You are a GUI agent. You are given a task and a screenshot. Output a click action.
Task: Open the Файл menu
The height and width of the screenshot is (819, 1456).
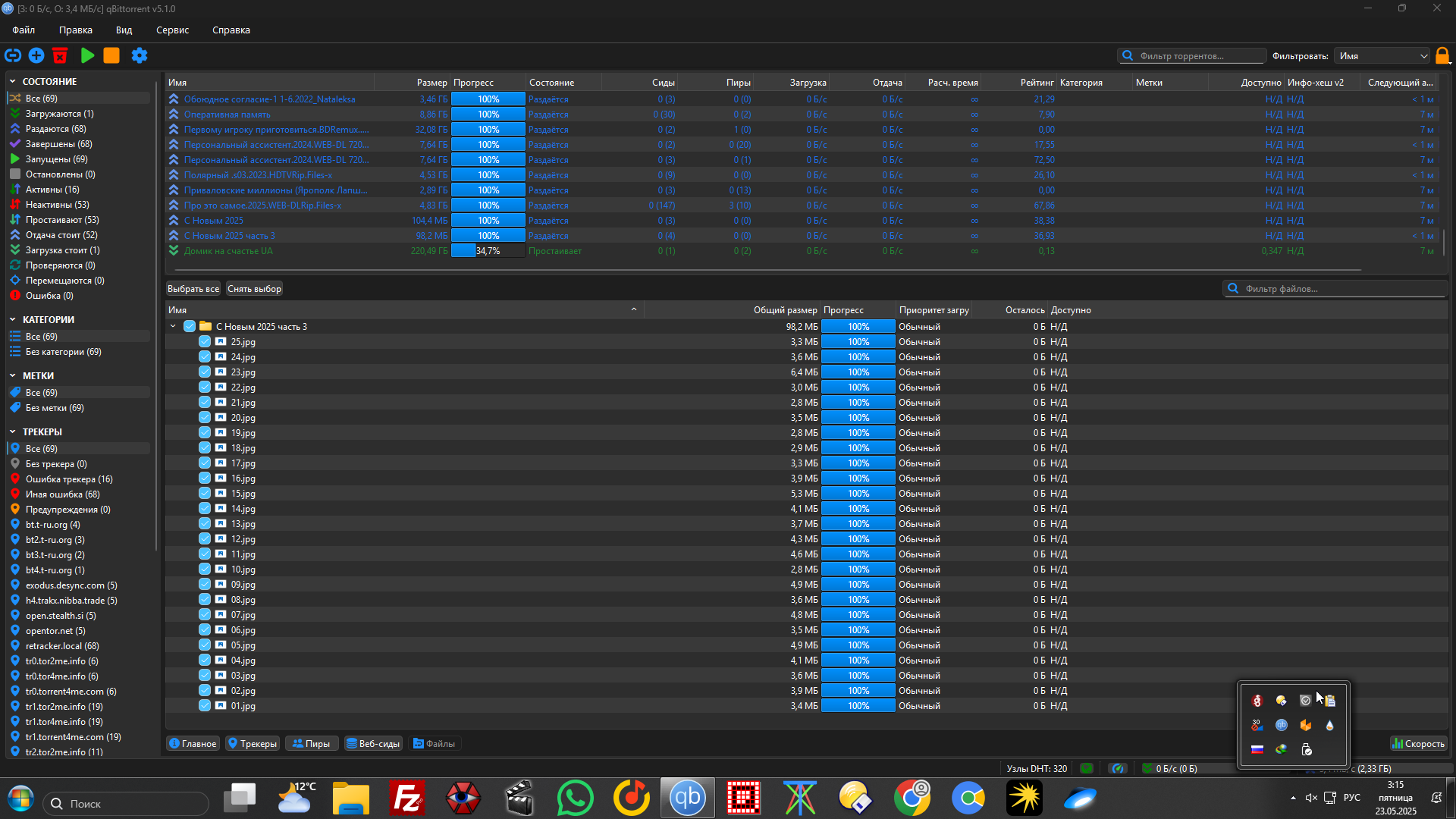[x=24, y=30]
